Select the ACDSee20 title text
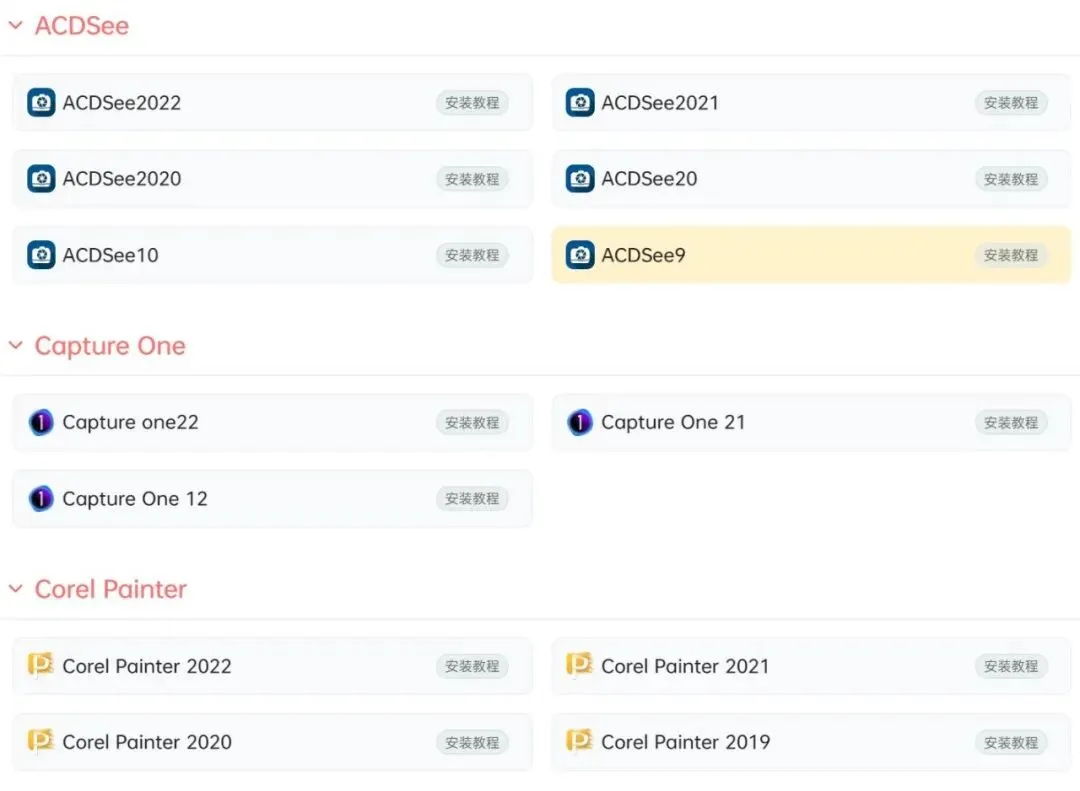The image size is (1080, 791). [x=650, y=179]
